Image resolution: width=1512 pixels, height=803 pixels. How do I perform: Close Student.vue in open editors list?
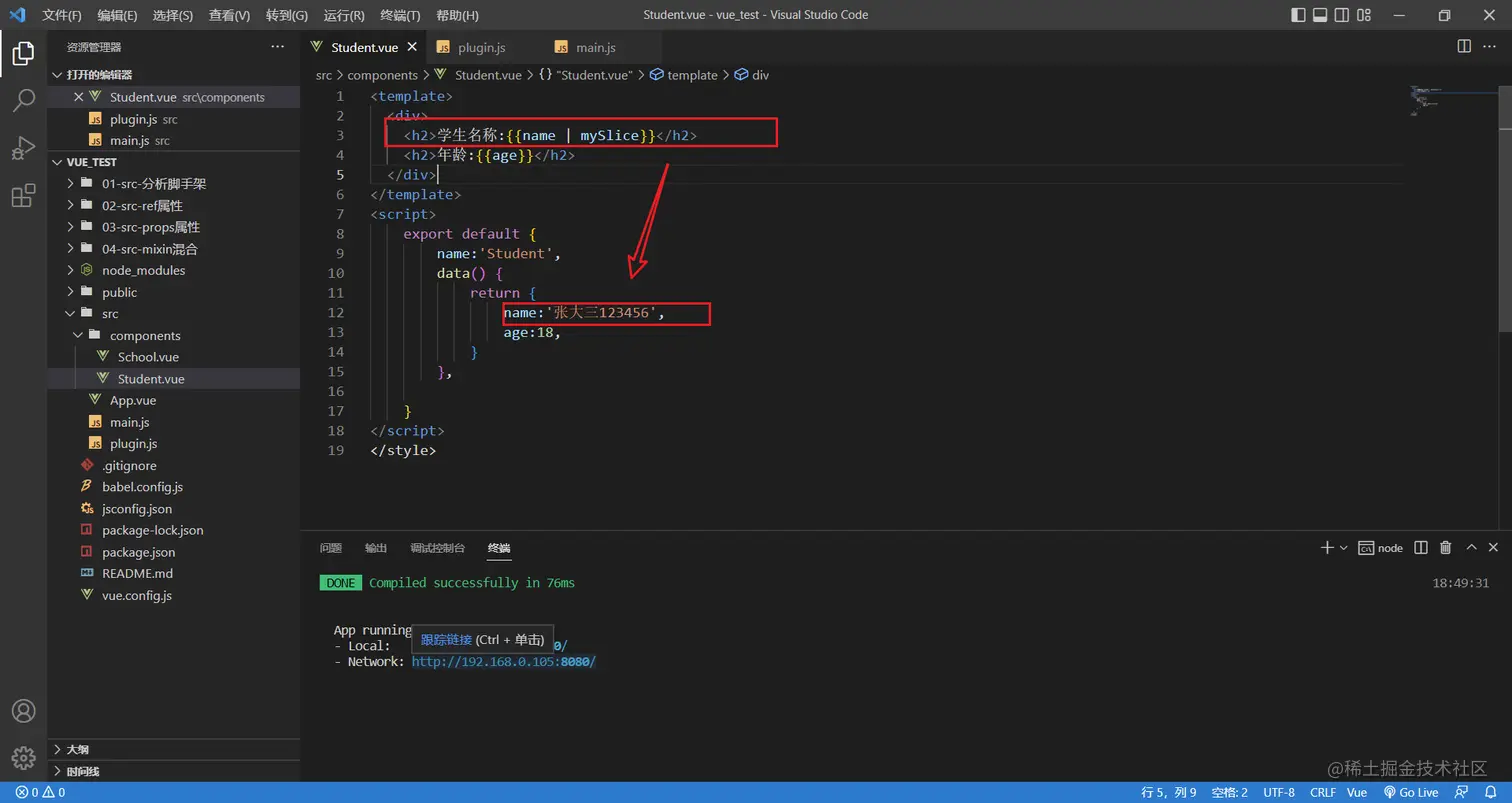pos(78,97)
